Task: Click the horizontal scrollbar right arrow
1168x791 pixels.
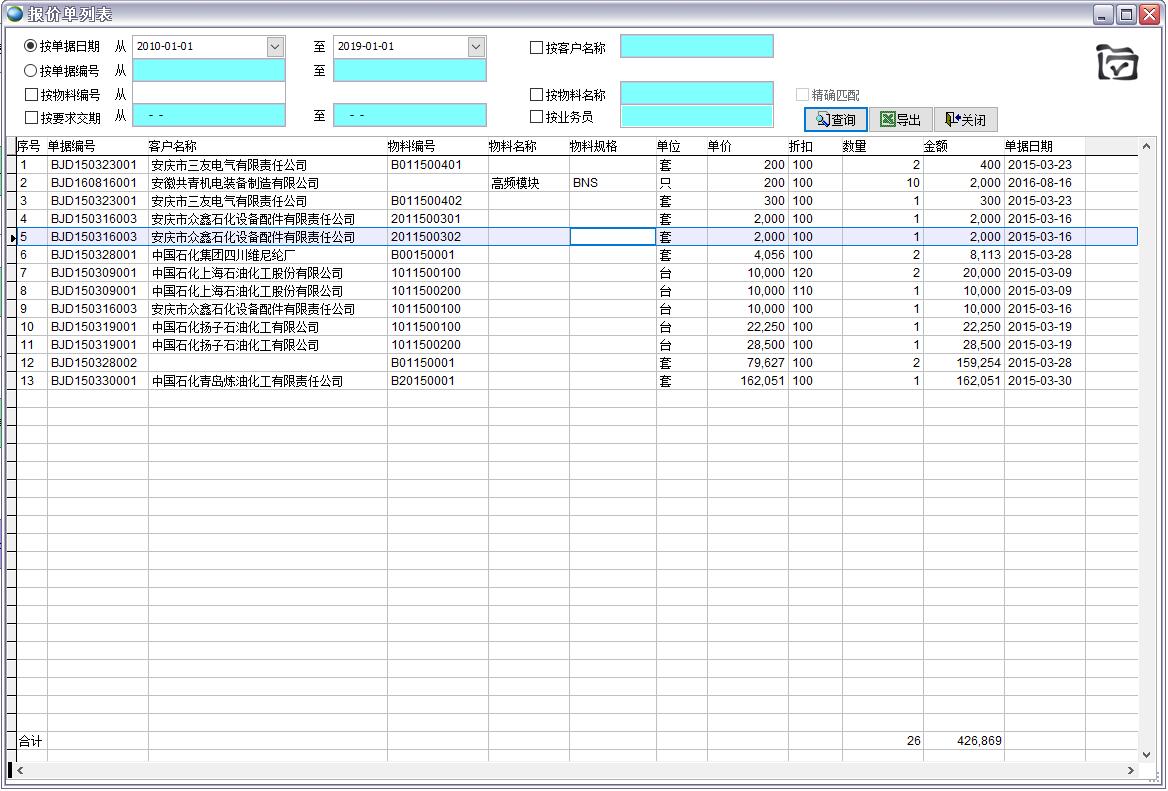Action: pyautogui.click(x=1131, y=771)
